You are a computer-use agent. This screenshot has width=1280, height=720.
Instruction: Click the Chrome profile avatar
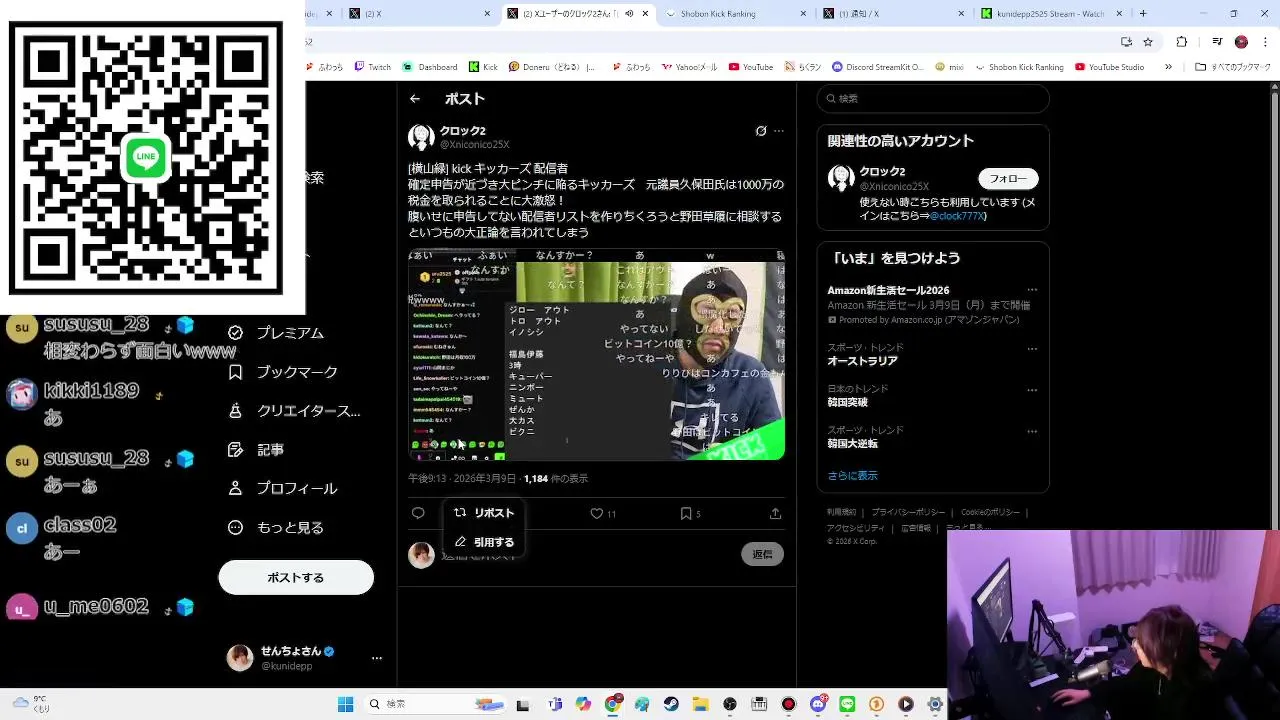[x=1241, y=42]
